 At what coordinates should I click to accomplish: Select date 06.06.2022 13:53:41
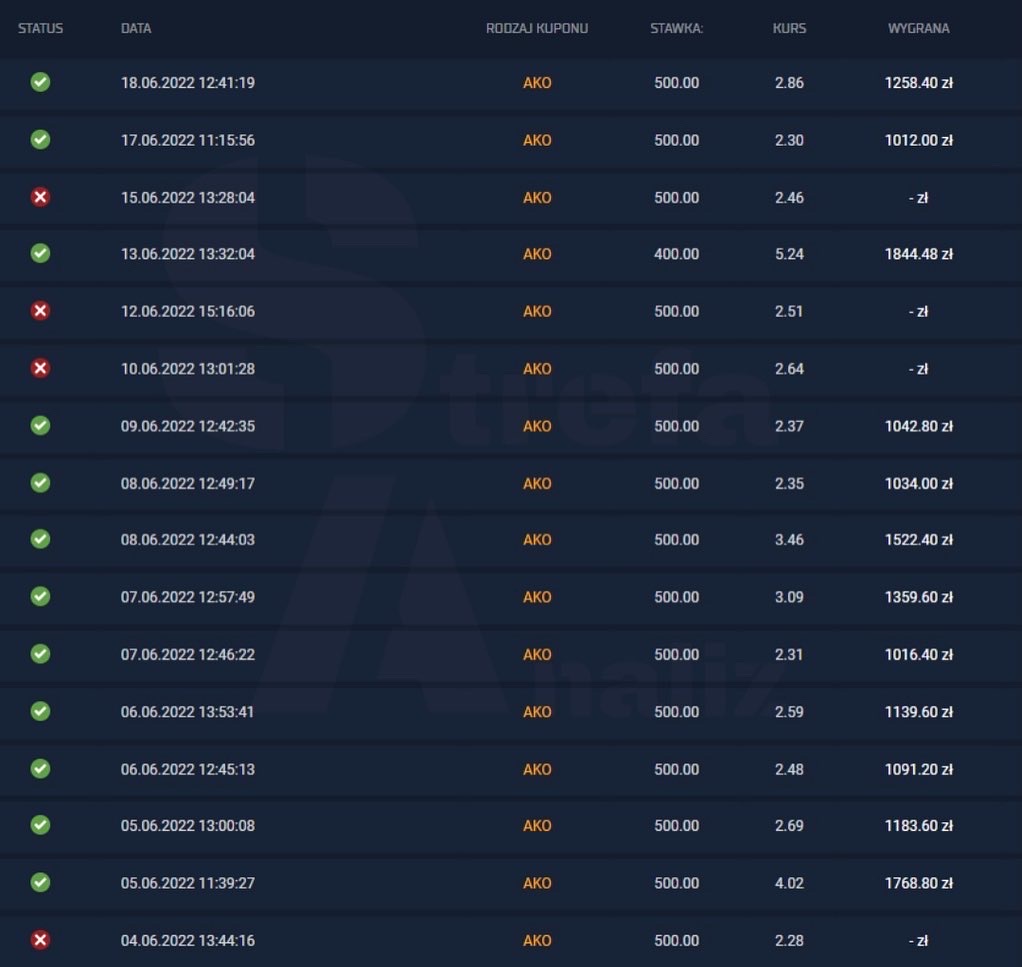[188, 712]
